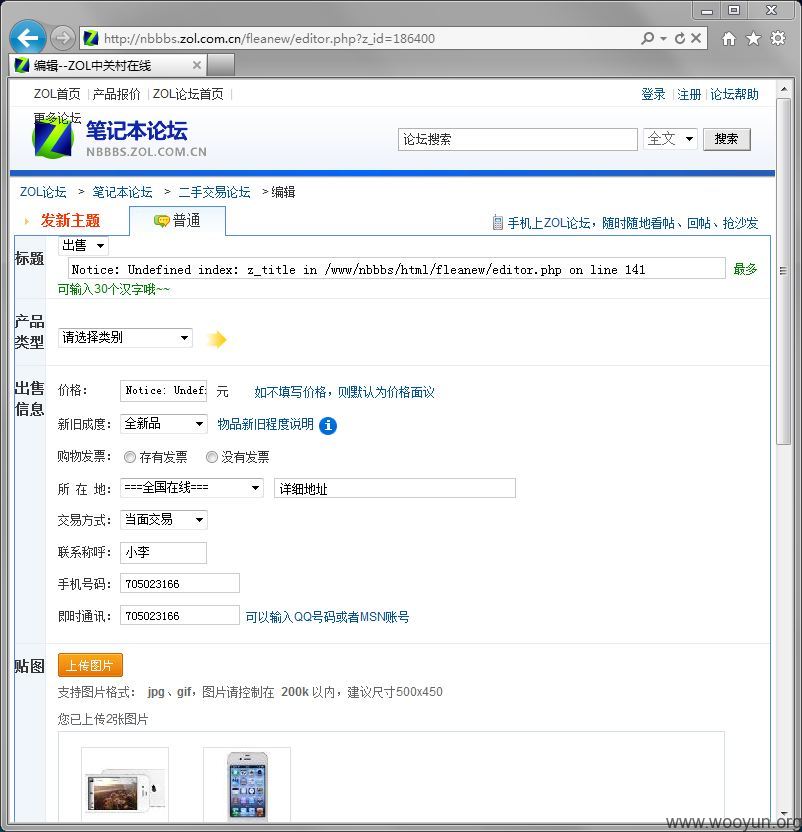The width and height of the screenshot is (802, 832).
Task: Open the 二手交易论坛 breadcrumb link
Action: click(214, 192)
